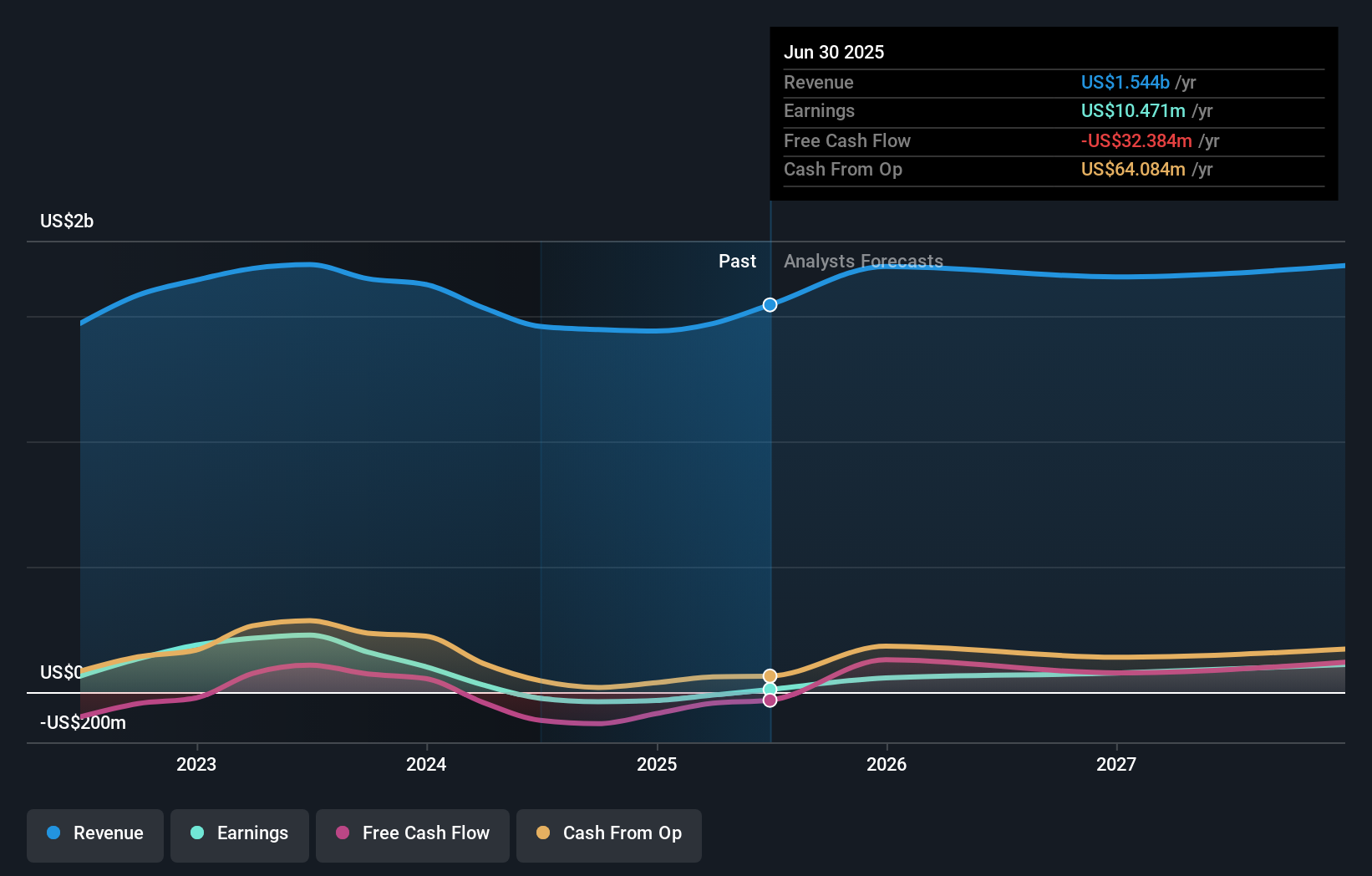Select the teal Earnings data marker

[770, 689]
